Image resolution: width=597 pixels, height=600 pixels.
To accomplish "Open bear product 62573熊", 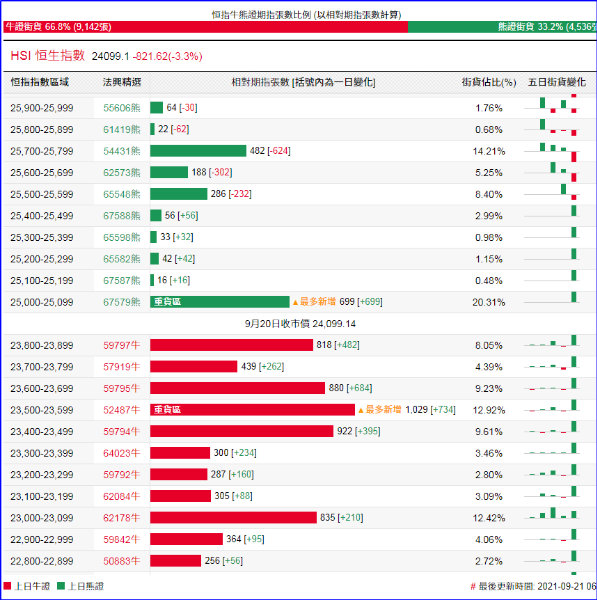I will (x=122, y=173).
